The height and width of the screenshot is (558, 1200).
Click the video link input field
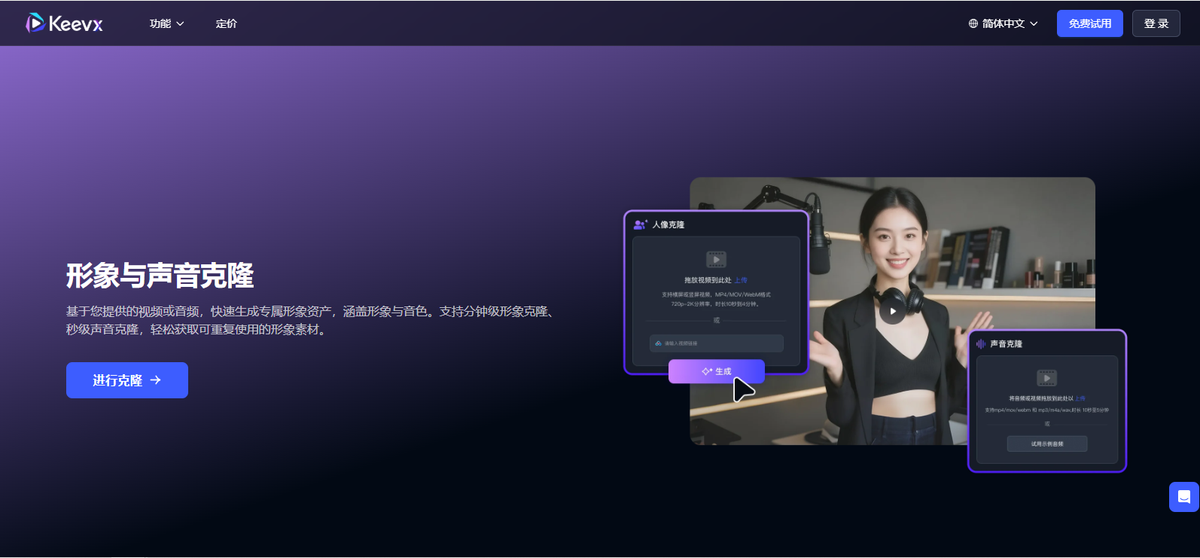(716, 343)
